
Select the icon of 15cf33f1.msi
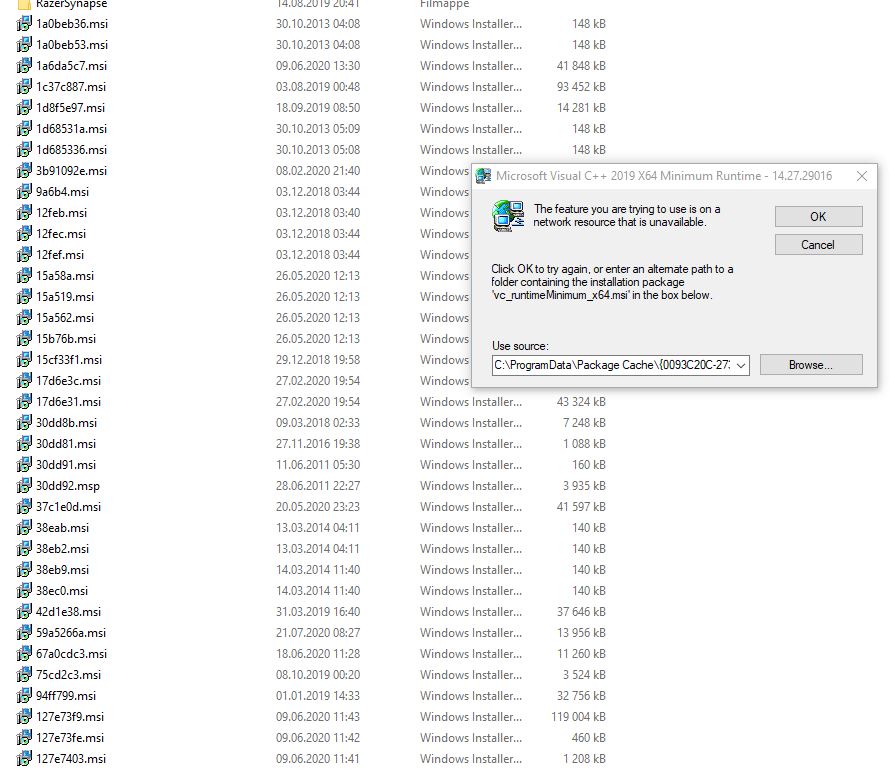(24, 360)
